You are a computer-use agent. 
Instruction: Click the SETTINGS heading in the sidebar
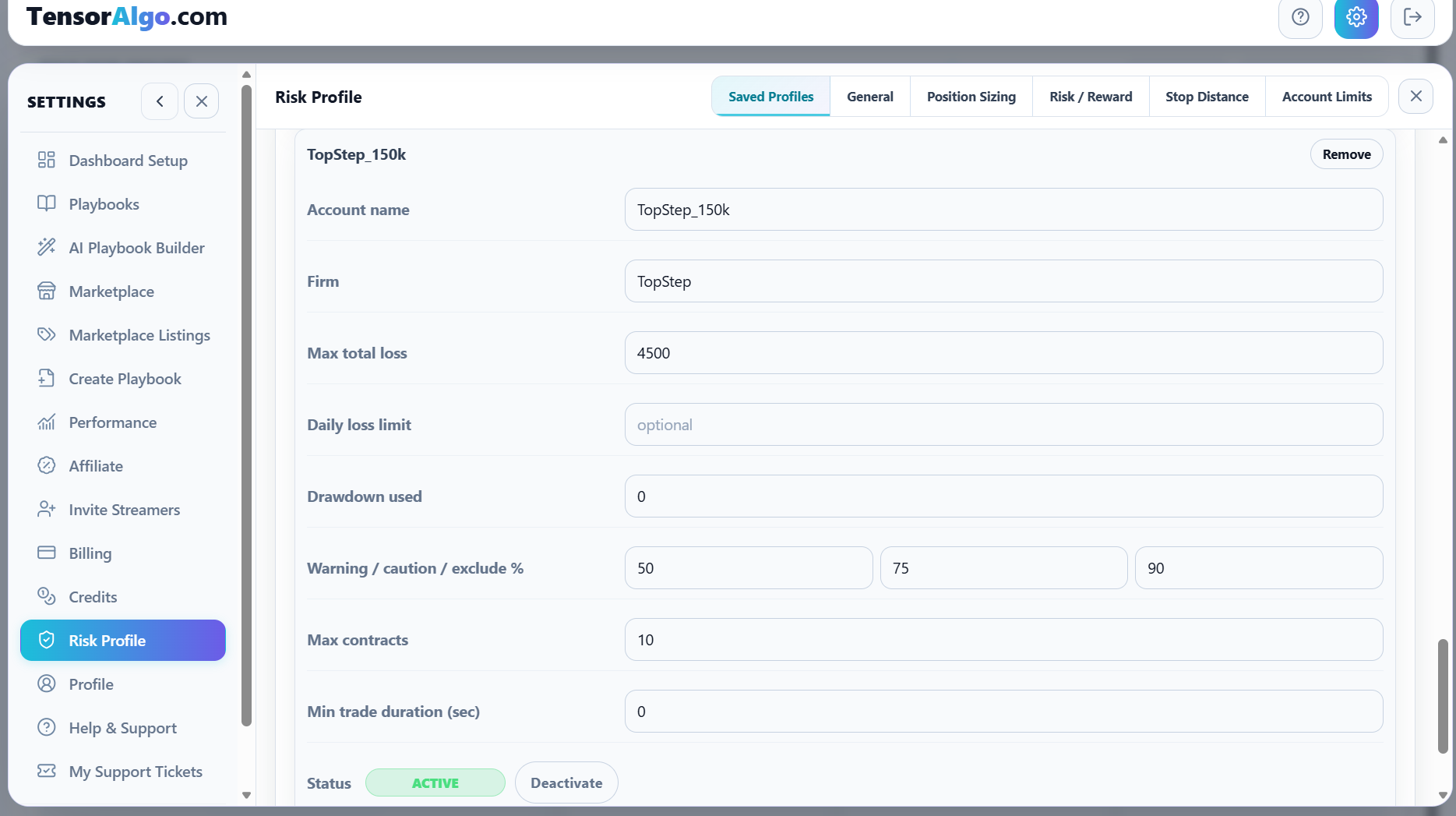click(66, 102)
